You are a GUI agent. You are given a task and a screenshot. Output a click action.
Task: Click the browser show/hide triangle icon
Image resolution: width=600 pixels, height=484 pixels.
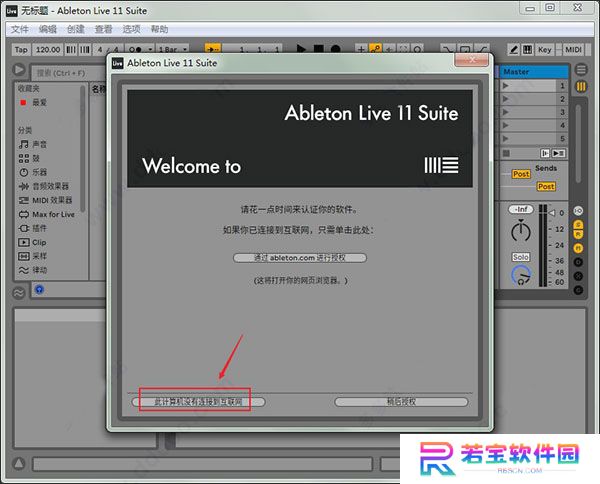pyautogui.click(x=19, y=70)
